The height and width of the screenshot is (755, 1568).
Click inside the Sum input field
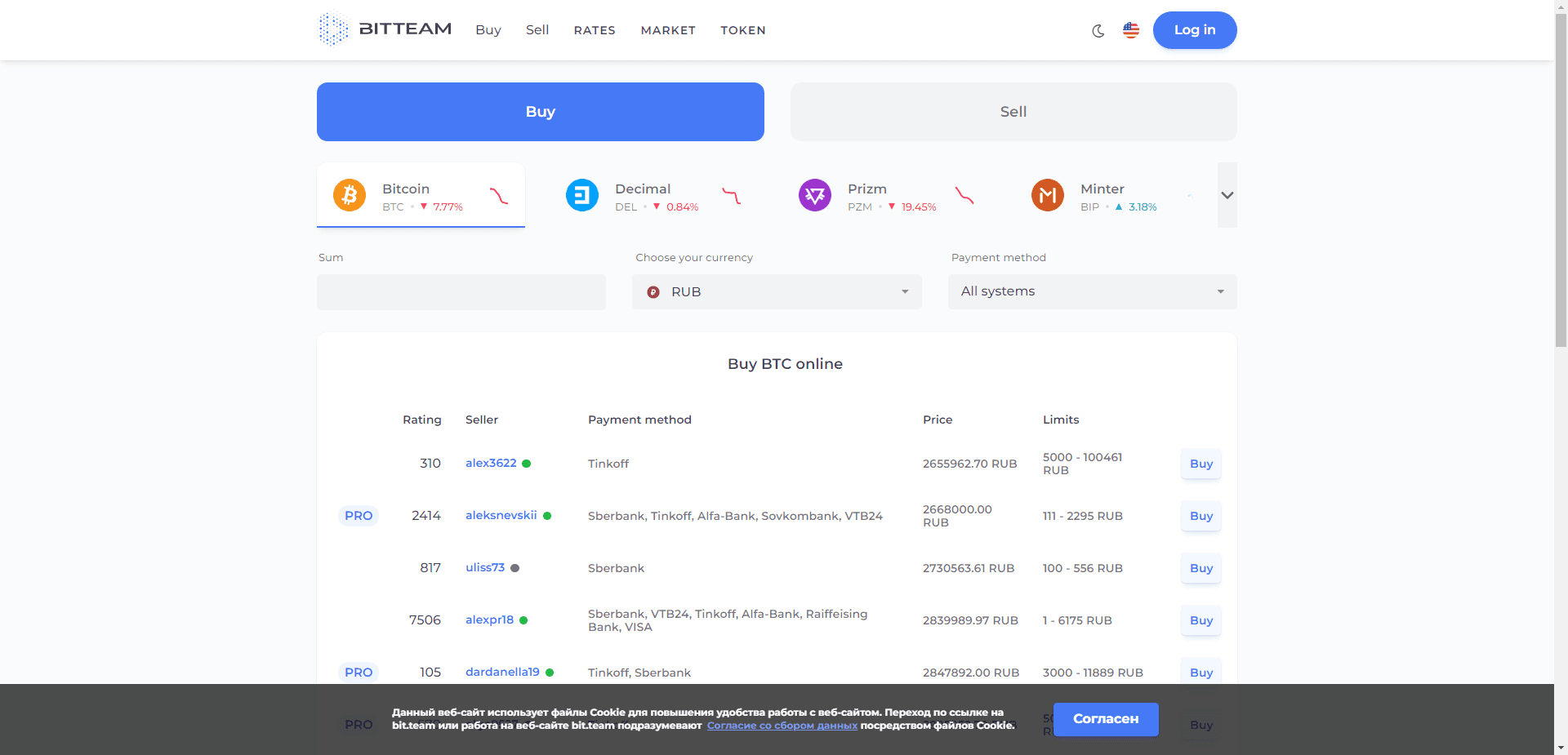461,291
